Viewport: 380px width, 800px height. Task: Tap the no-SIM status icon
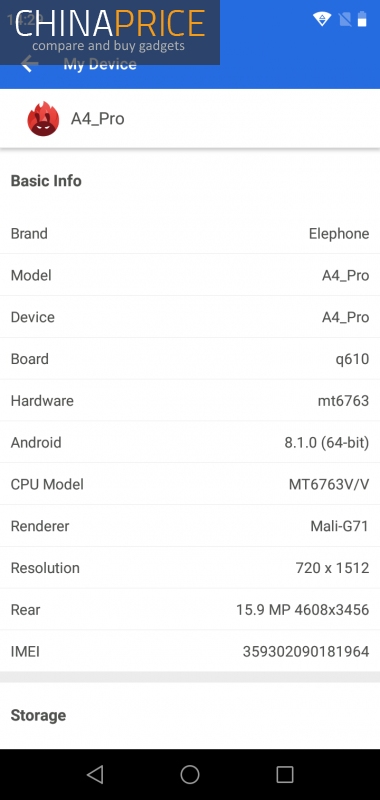point(345,19)
